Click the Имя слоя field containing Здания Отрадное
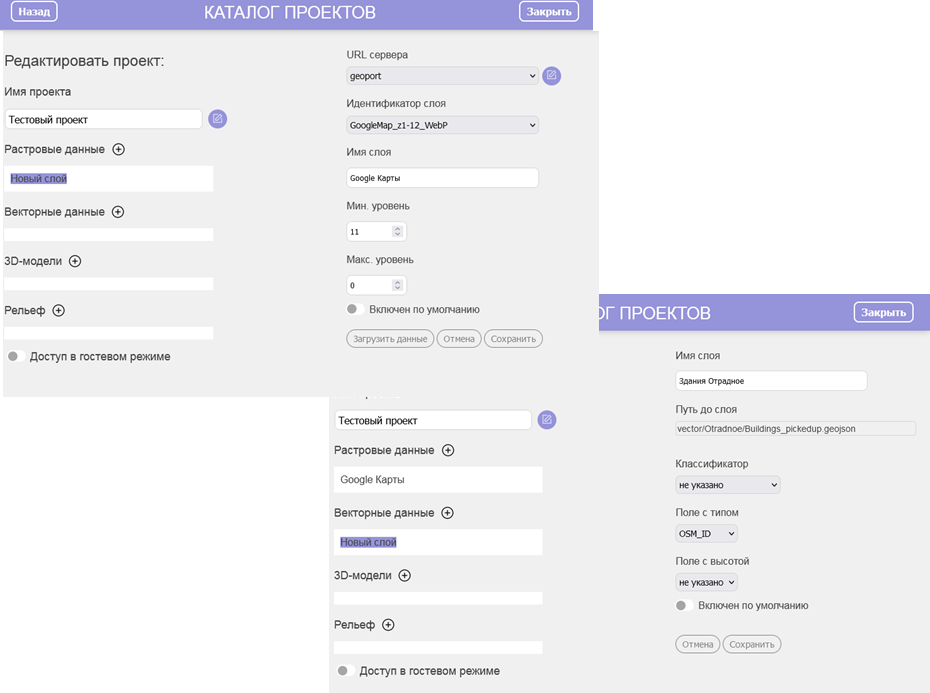Image resolution: width=930 pixels, height=693 pixels. [770, 381]
